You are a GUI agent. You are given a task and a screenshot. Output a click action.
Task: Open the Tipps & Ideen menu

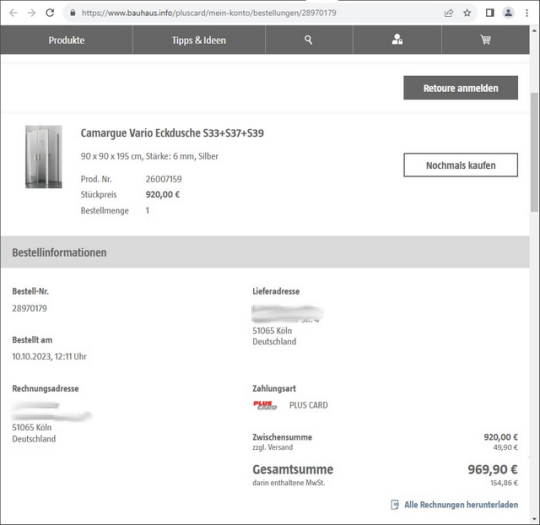click(199, 40)
